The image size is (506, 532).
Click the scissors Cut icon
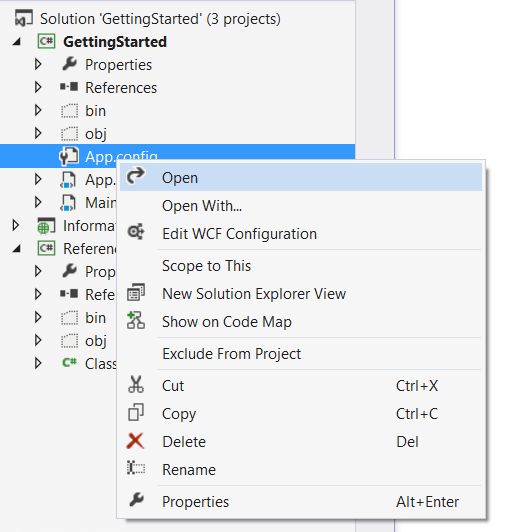point(136,385)
